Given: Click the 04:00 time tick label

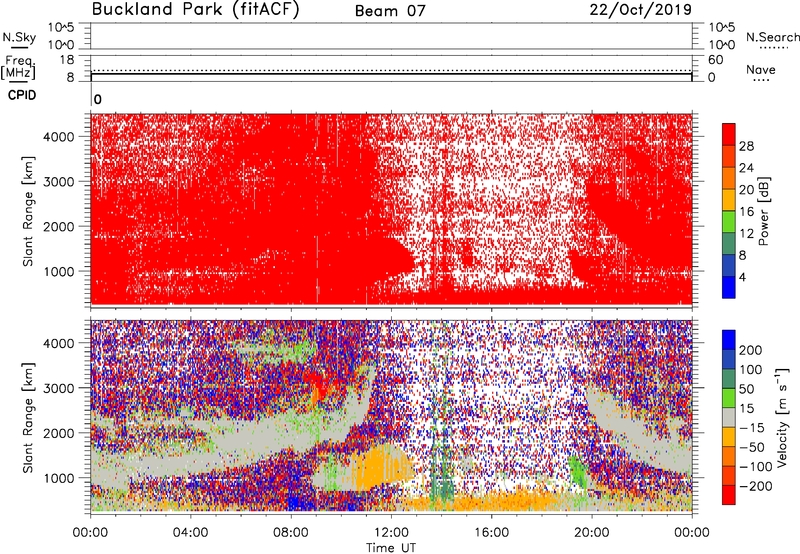Looking at the screenshot, I should point(190,533).
